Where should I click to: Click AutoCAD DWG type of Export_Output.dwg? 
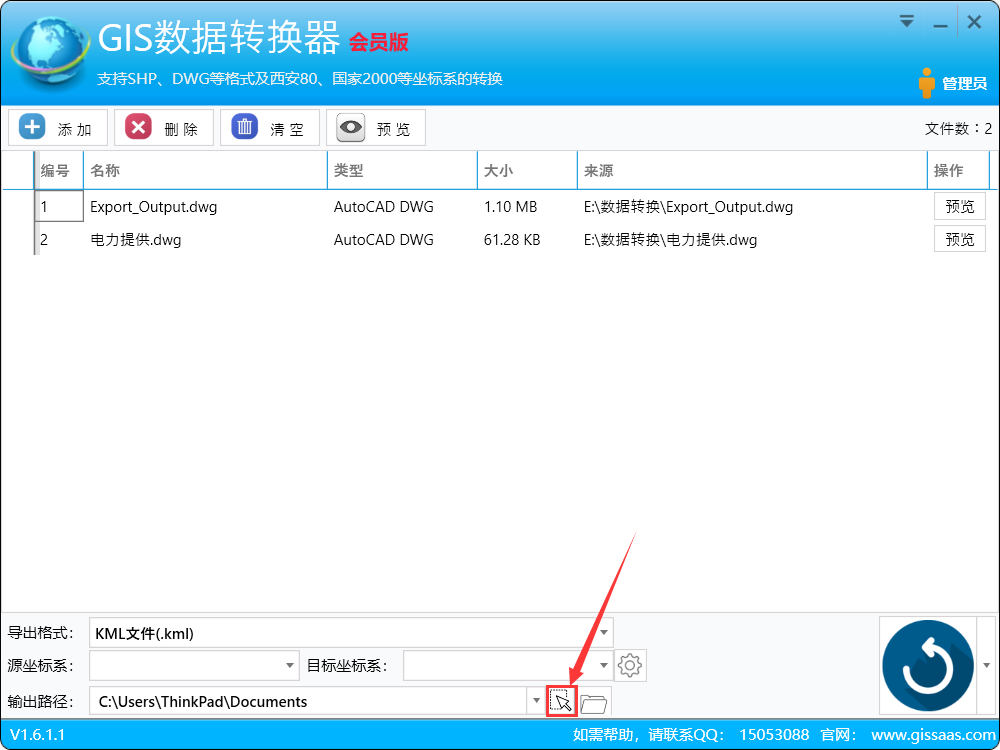[383, 207]
